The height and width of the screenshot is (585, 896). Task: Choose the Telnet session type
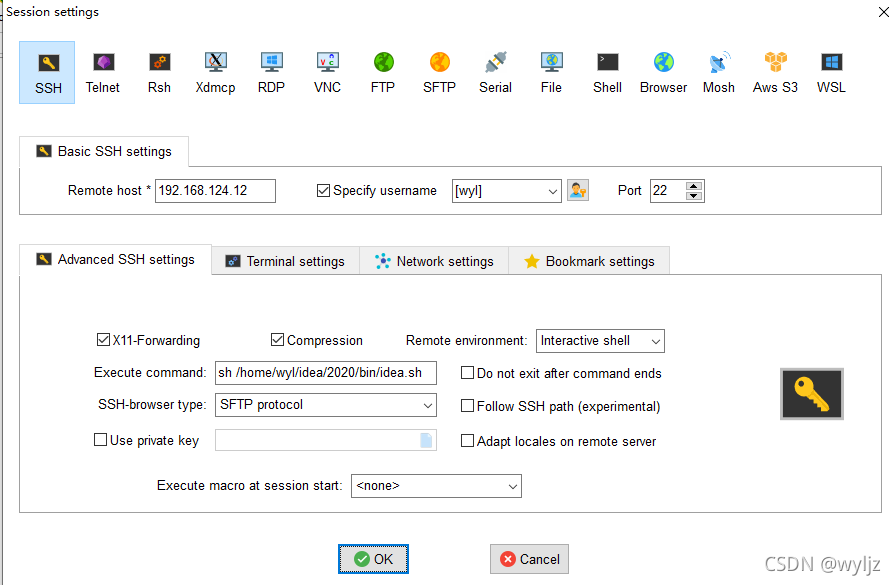103,73
